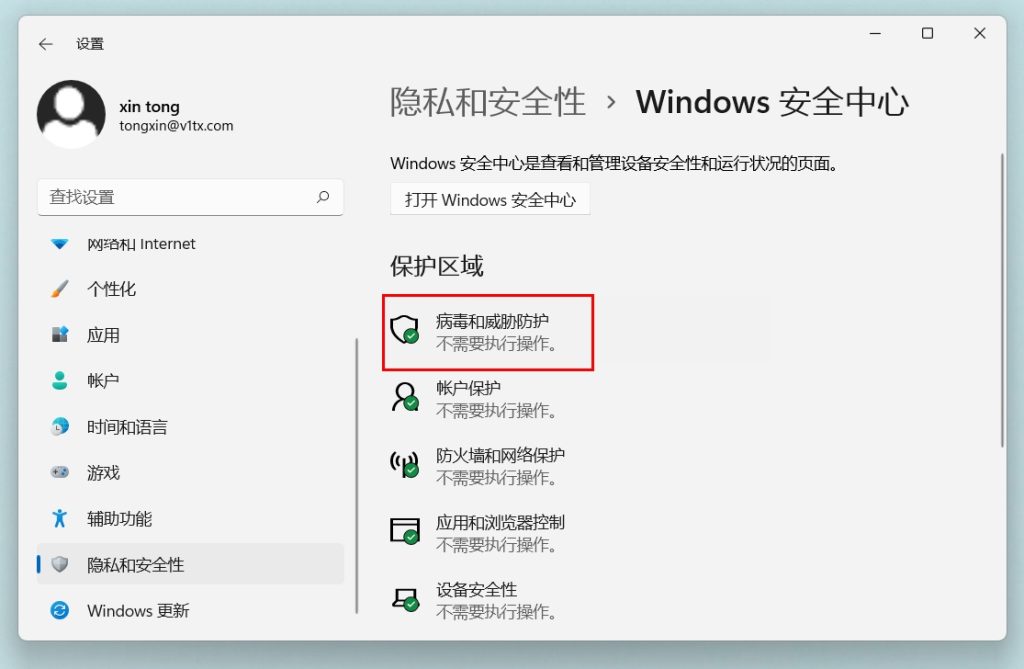Open 病毒和威胁防护 protection area

pos(488,332)
